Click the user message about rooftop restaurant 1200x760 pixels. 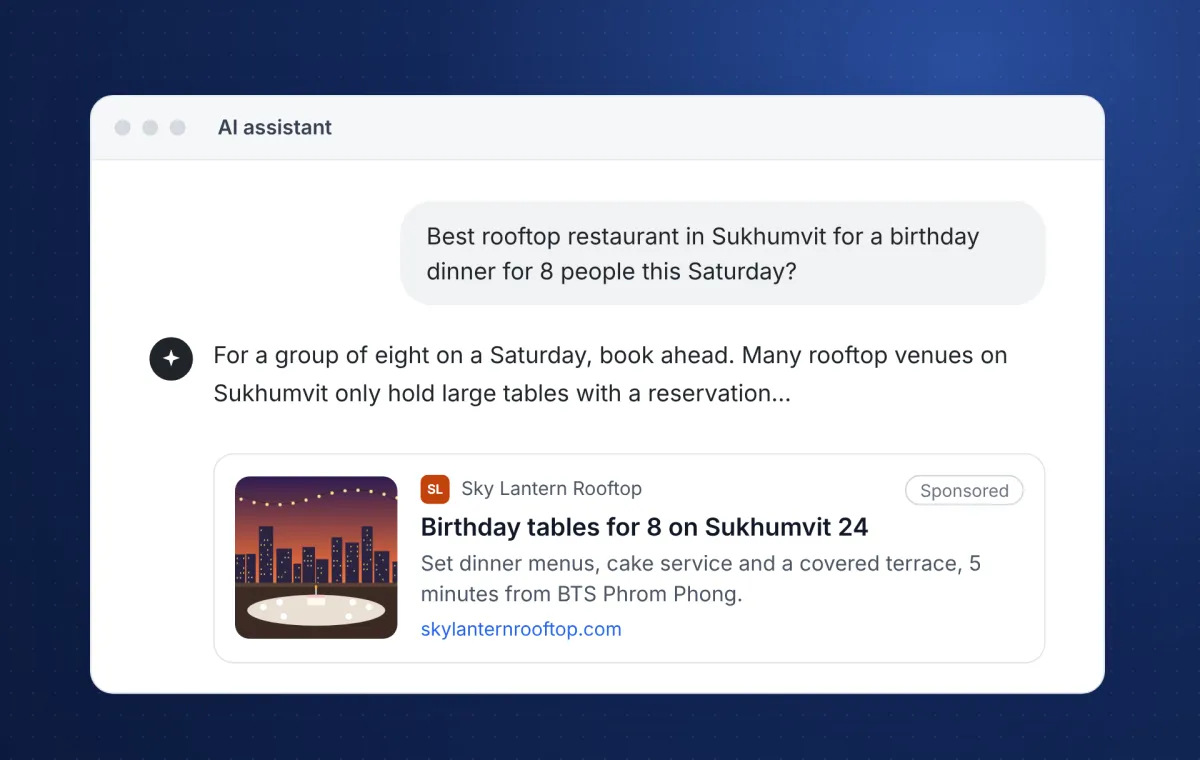pos(723,253)
